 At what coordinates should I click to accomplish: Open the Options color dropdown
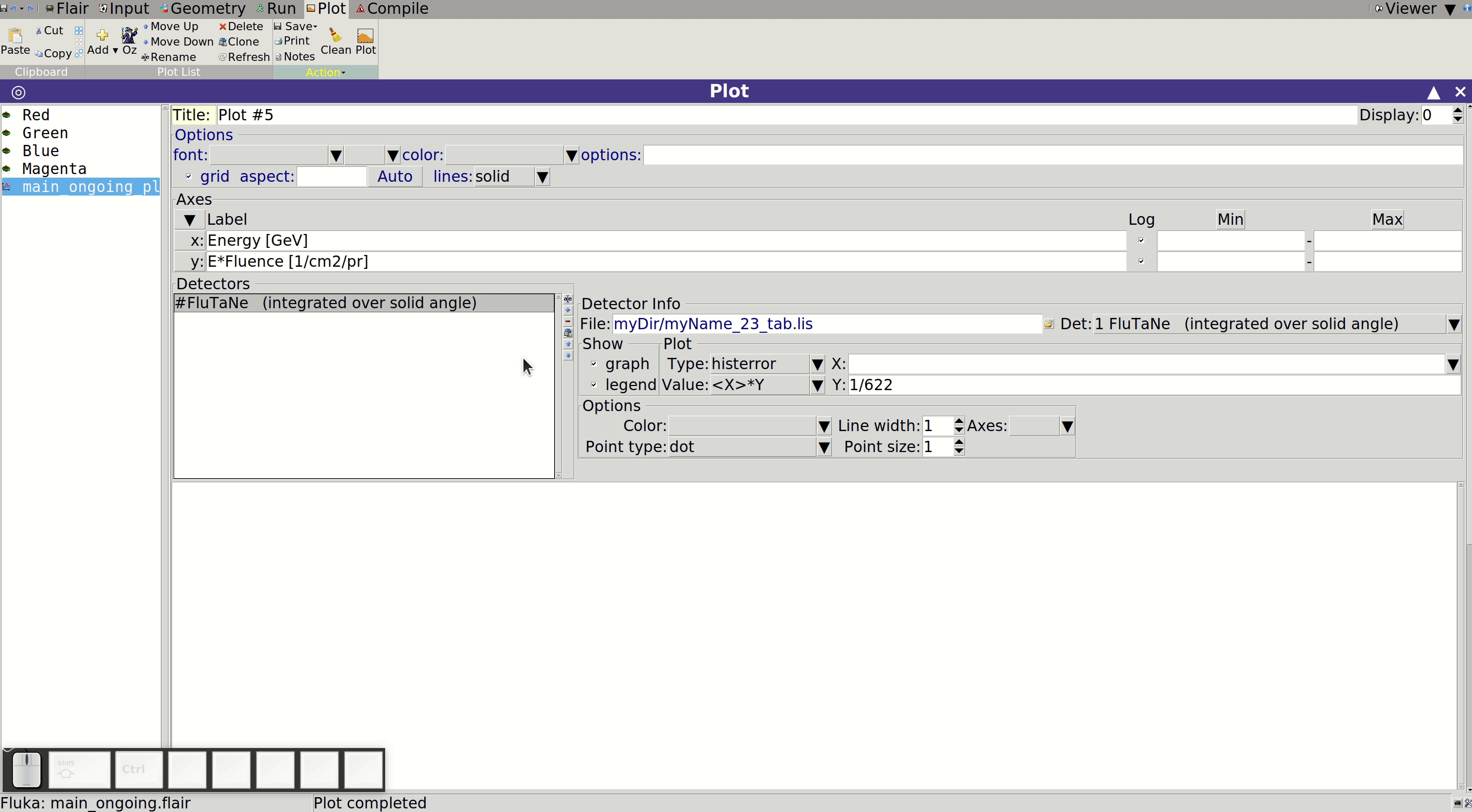pyautogui.click(x=572, y=155)
